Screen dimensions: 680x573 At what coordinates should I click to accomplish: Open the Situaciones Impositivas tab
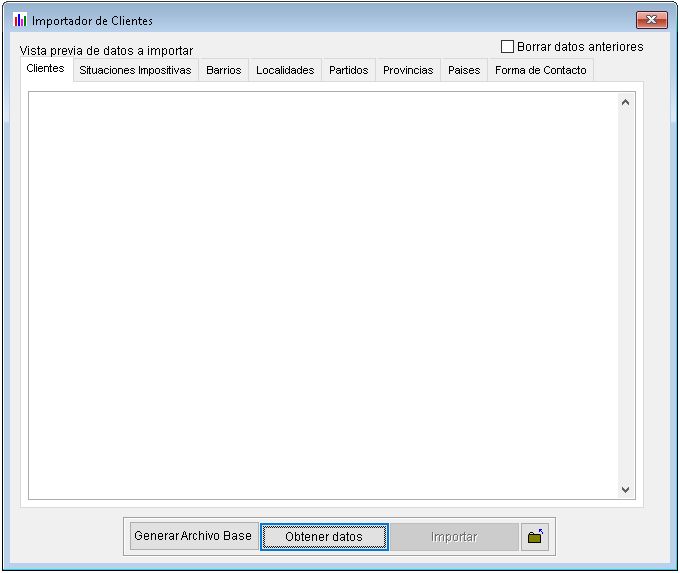(x=135, y=71)
